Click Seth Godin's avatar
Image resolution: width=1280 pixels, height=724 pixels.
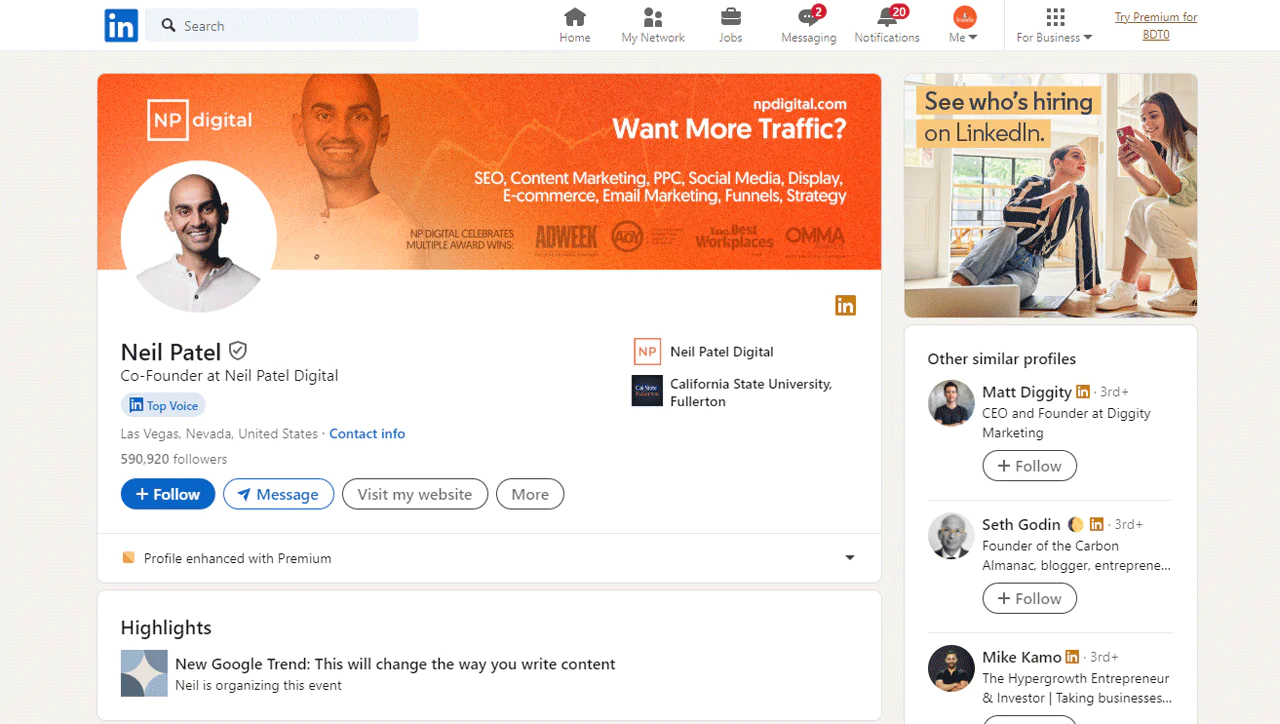click(x=951, y=535)
